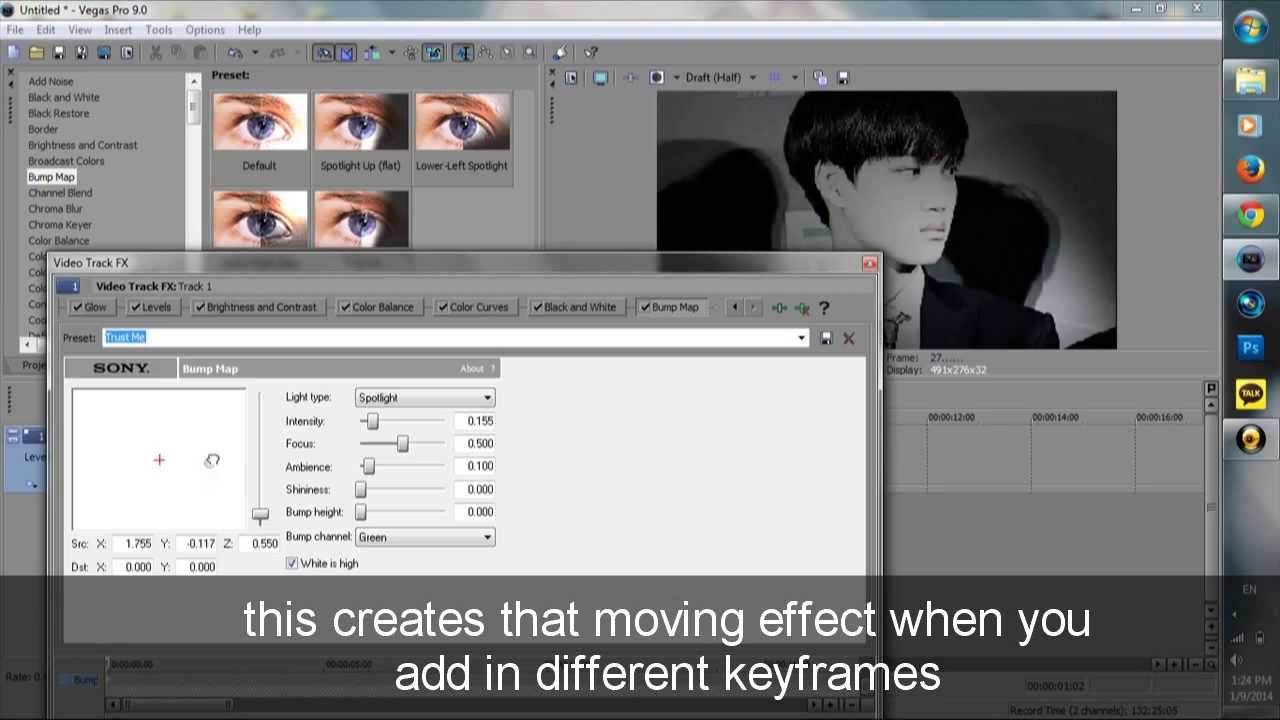This screenshot has height=720, width=1280.
Task: Uncheck the White is high checkbox
Action: [292, 564]
